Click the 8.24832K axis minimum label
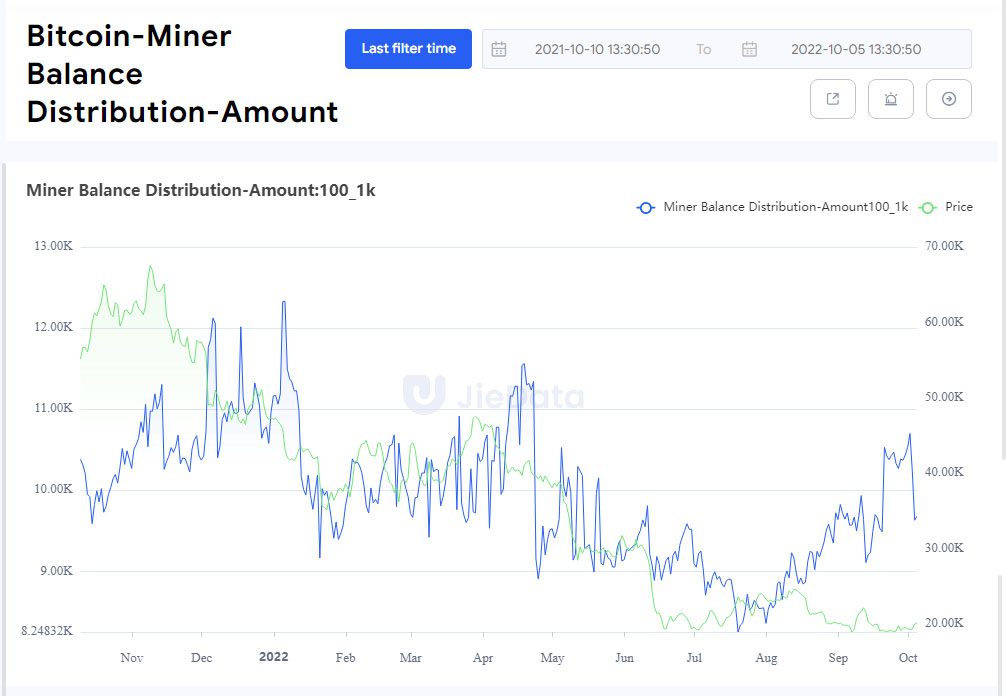Screen dimensions: 1006x696 (47, 631)
